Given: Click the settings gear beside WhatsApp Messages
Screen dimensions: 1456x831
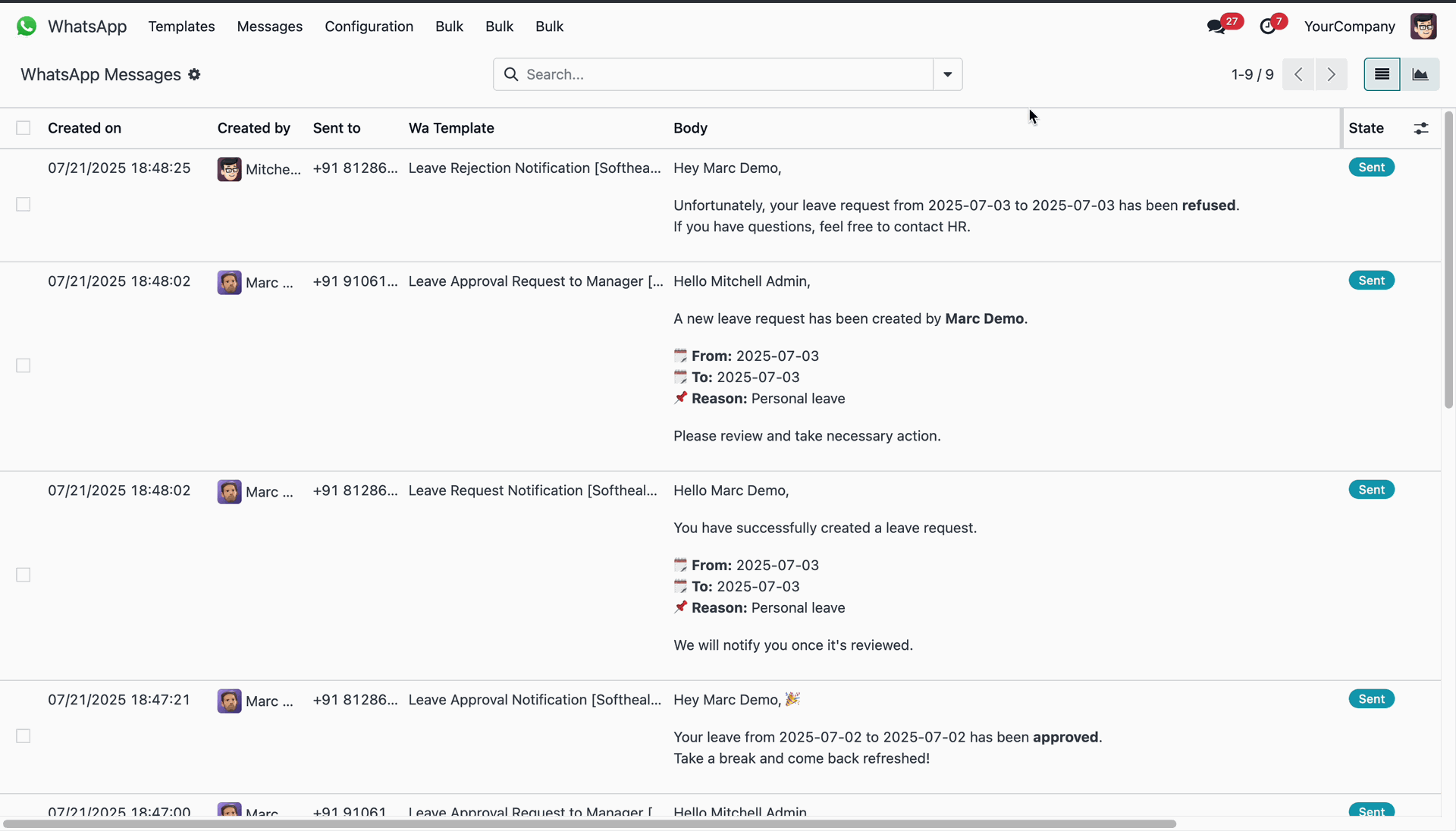Looking at the screenshot, I should pyautogui.click(x=194, y=74).
